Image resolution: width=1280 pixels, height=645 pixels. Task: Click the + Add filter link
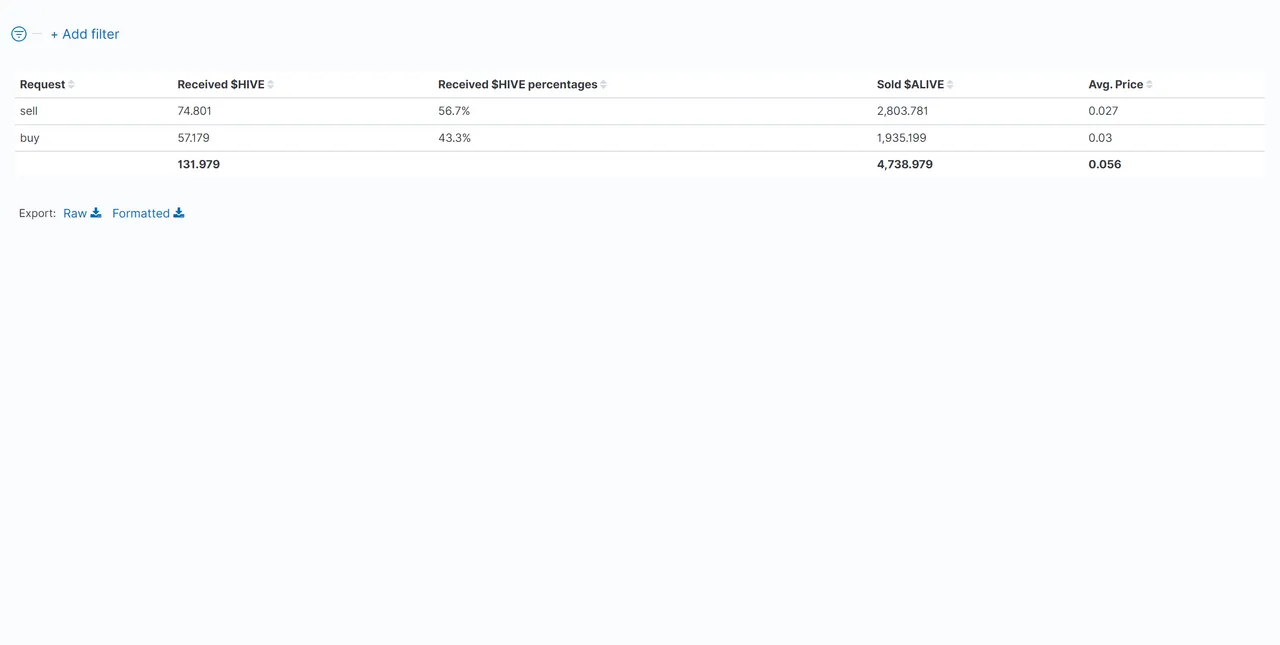(x=85, y=34)
